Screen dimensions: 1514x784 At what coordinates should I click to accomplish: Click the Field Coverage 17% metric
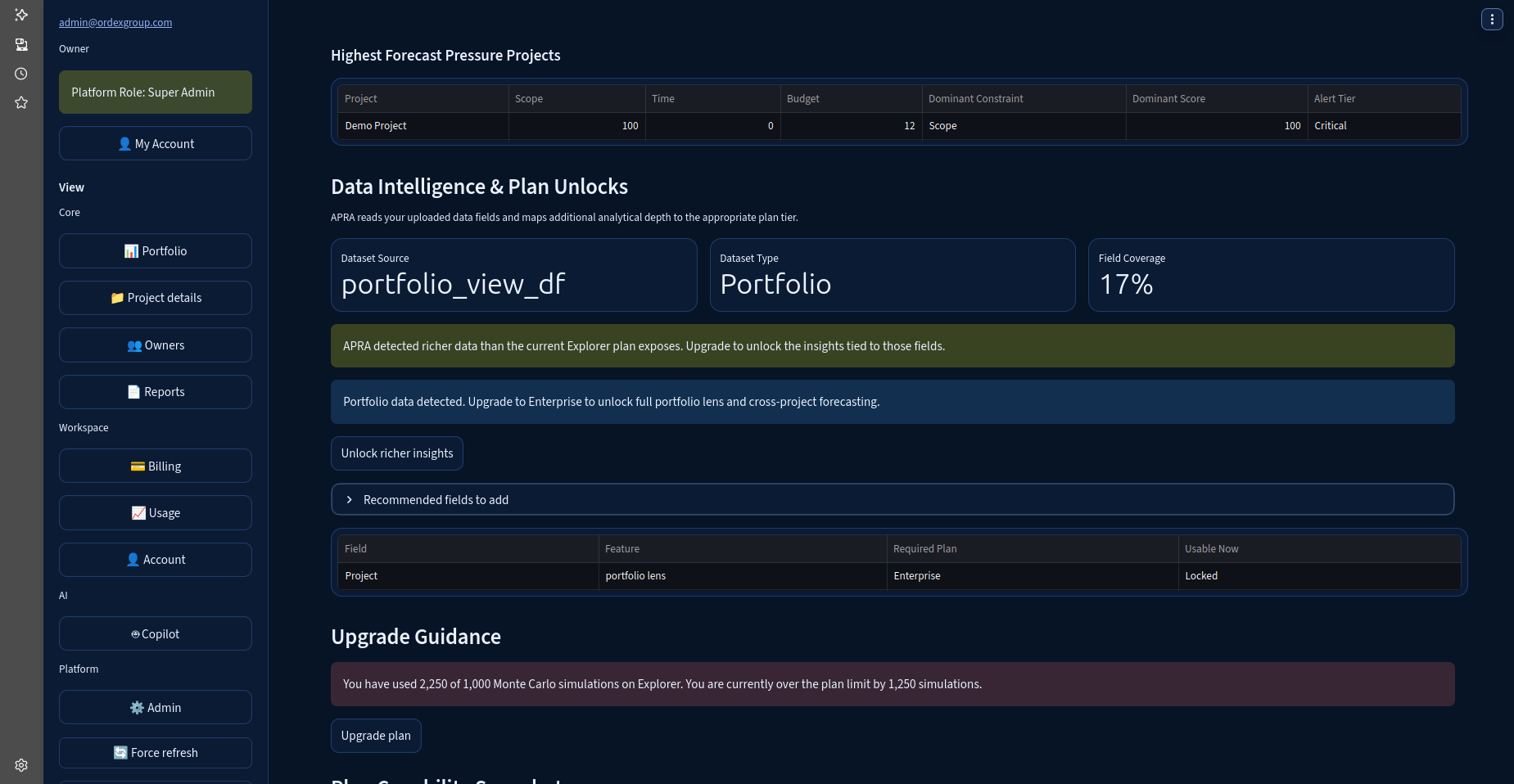pos(1271,275)
